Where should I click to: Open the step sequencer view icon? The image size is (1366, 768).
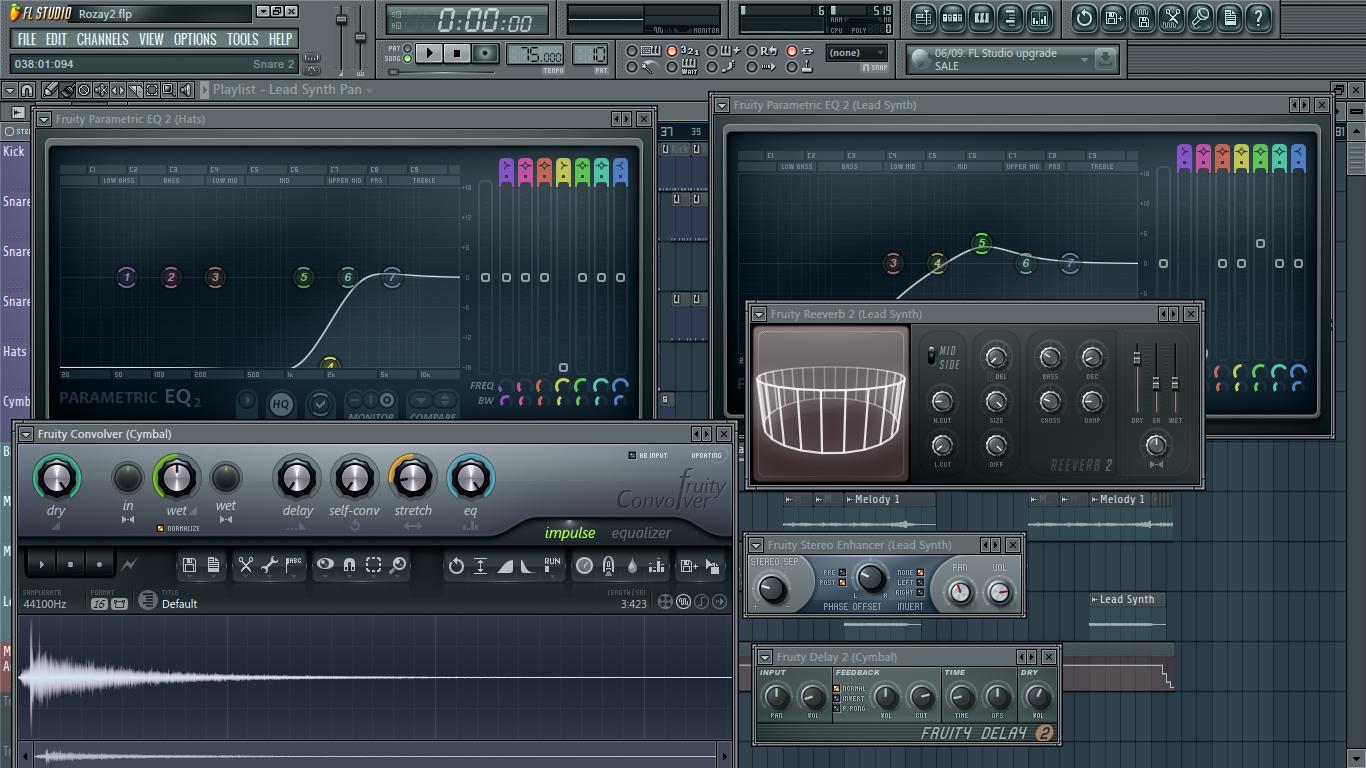click(952, 17)
